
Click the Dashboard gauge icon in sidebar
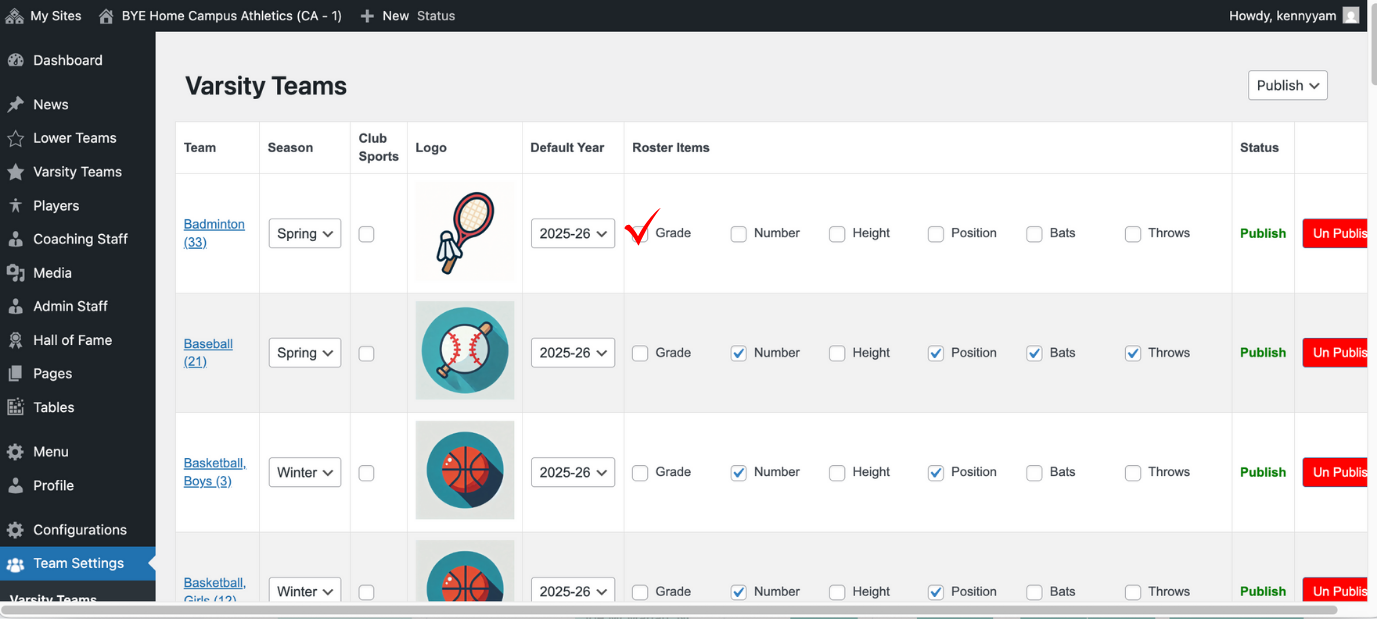tap(15, 60)
